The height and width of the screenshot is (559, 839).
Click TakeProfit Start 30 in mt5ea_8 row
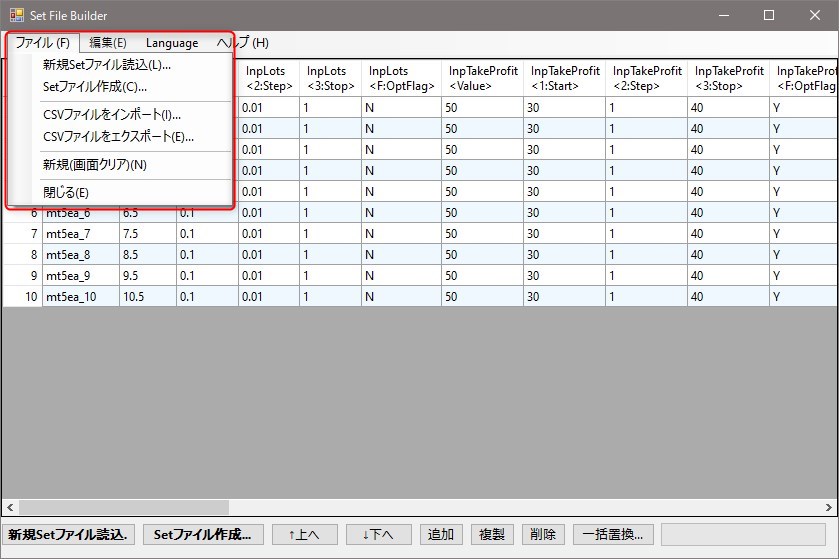[x=565, y=255]
